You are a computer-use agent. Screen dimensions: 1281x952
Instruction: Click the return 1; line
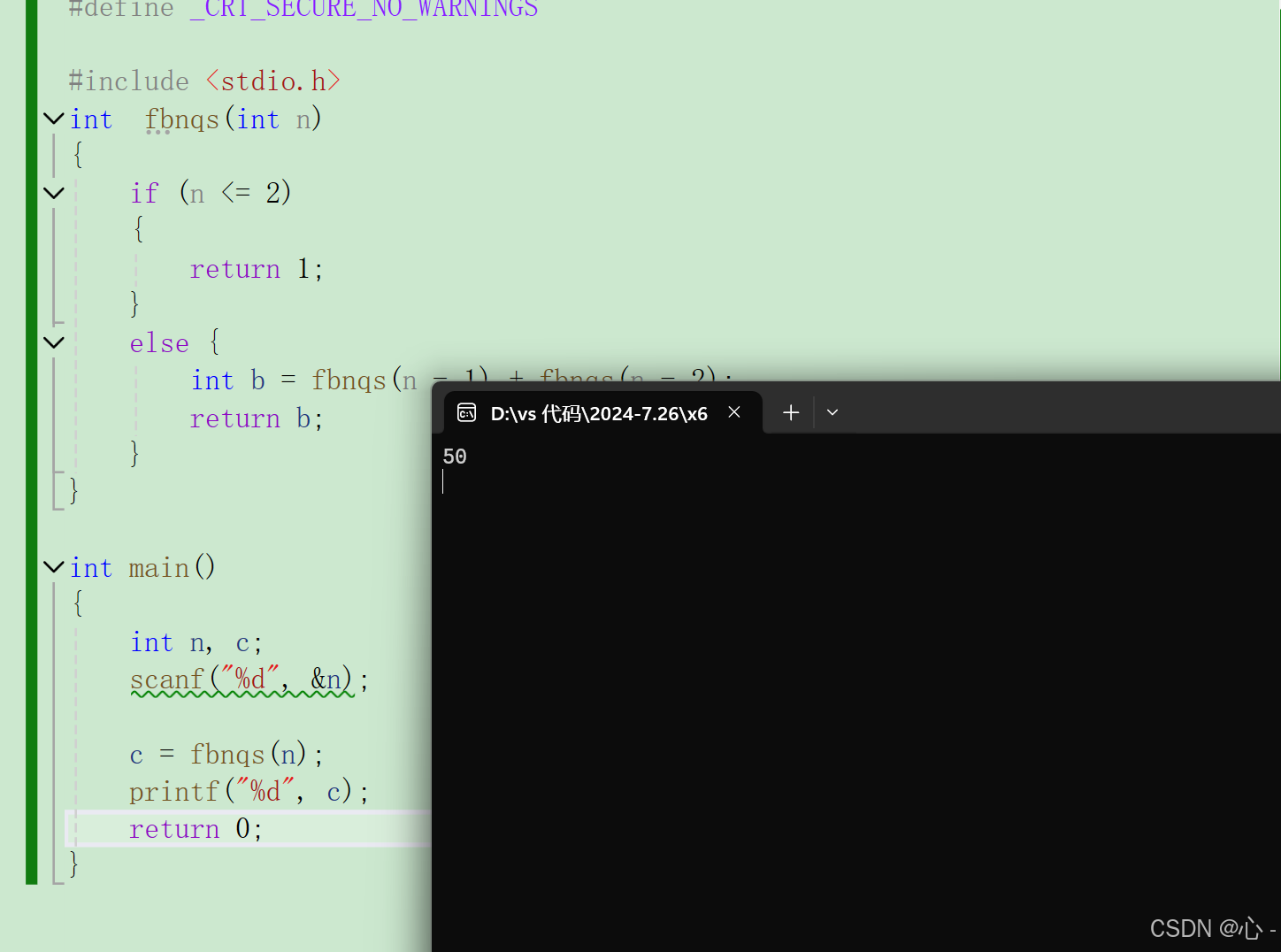point(257,269)
